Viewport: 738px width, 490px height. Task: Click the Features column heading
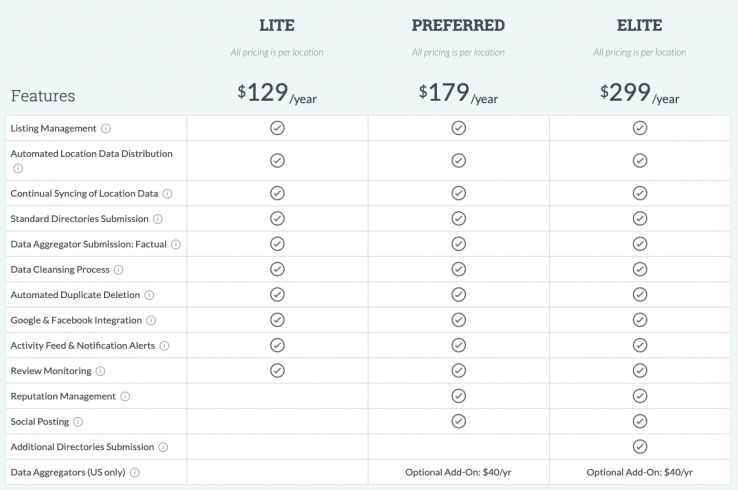[43, 96]
